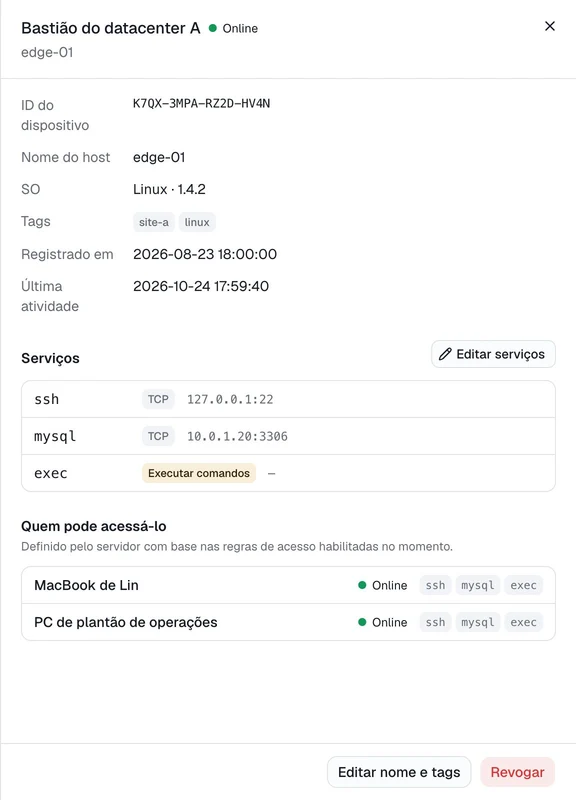Click the Quem pode acessá-lo heading

tap(94, 526)
